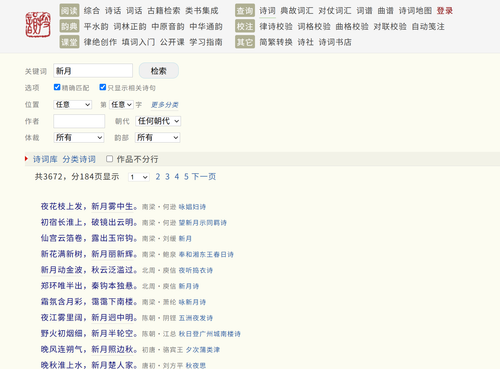The image size is (500, 369).
Task: Open the 词话 menu item
Action: click(x=134, y=11)
